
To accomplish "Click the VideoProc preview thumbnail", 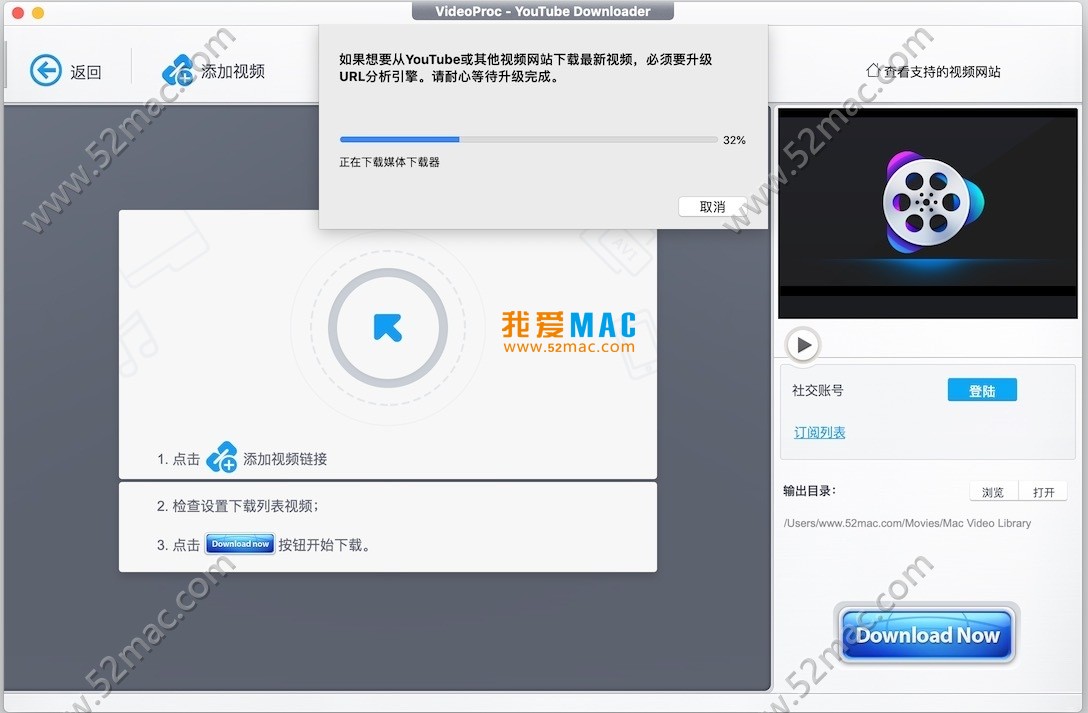I will coord(928,213).
